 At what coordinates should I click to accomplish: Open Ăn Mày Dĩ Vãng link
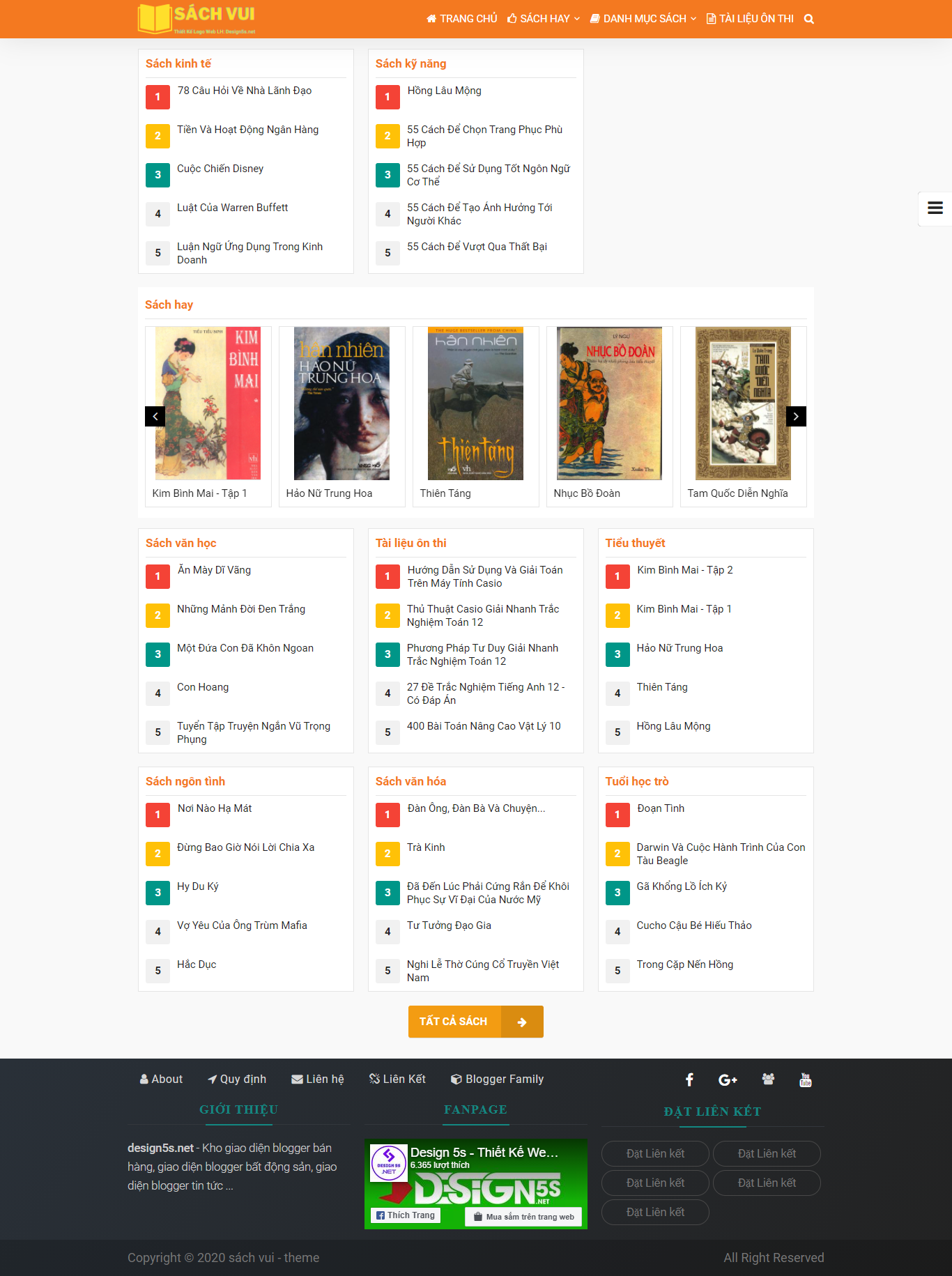(x=214, y=570)
